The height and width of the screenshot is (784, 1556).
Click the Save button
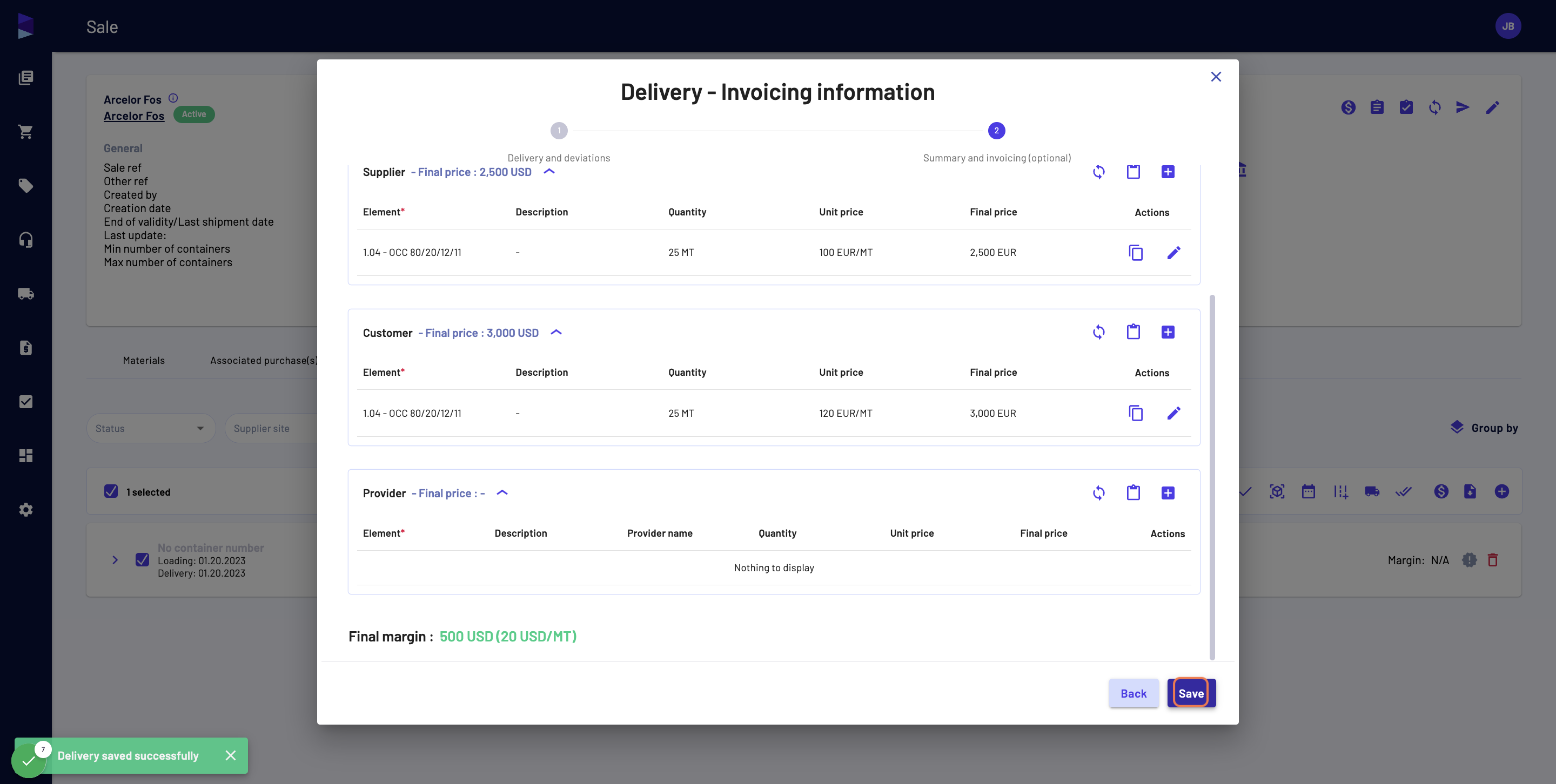(1191, 693)
